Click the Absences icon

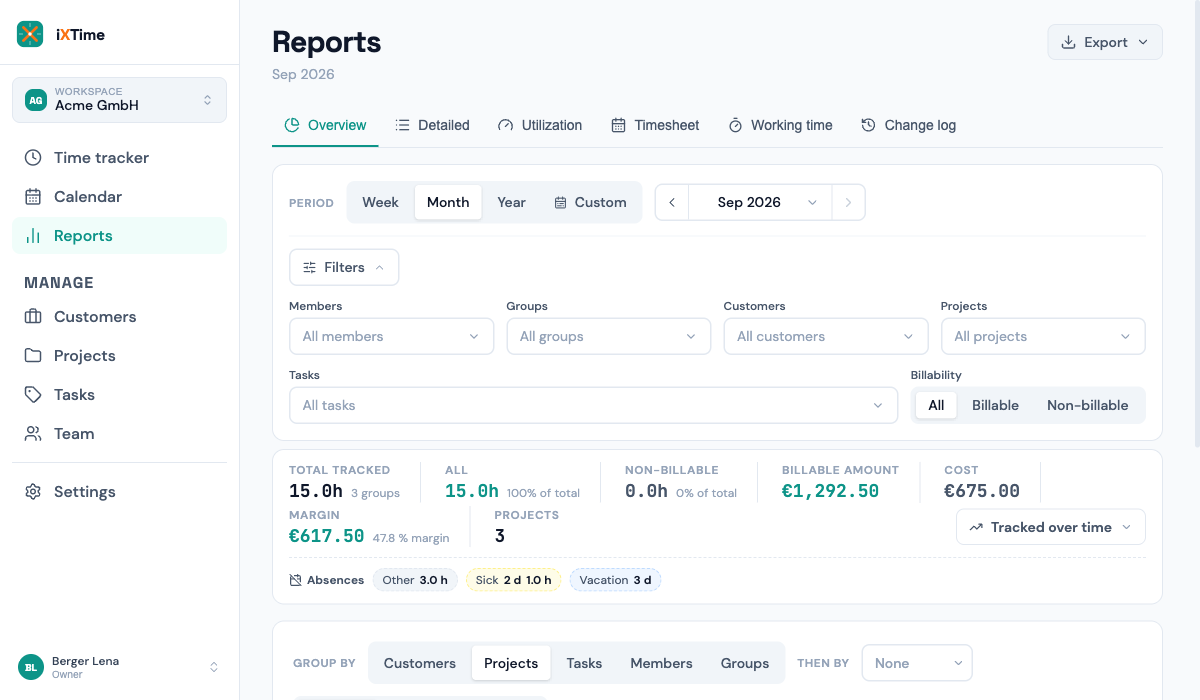[296, 580]
